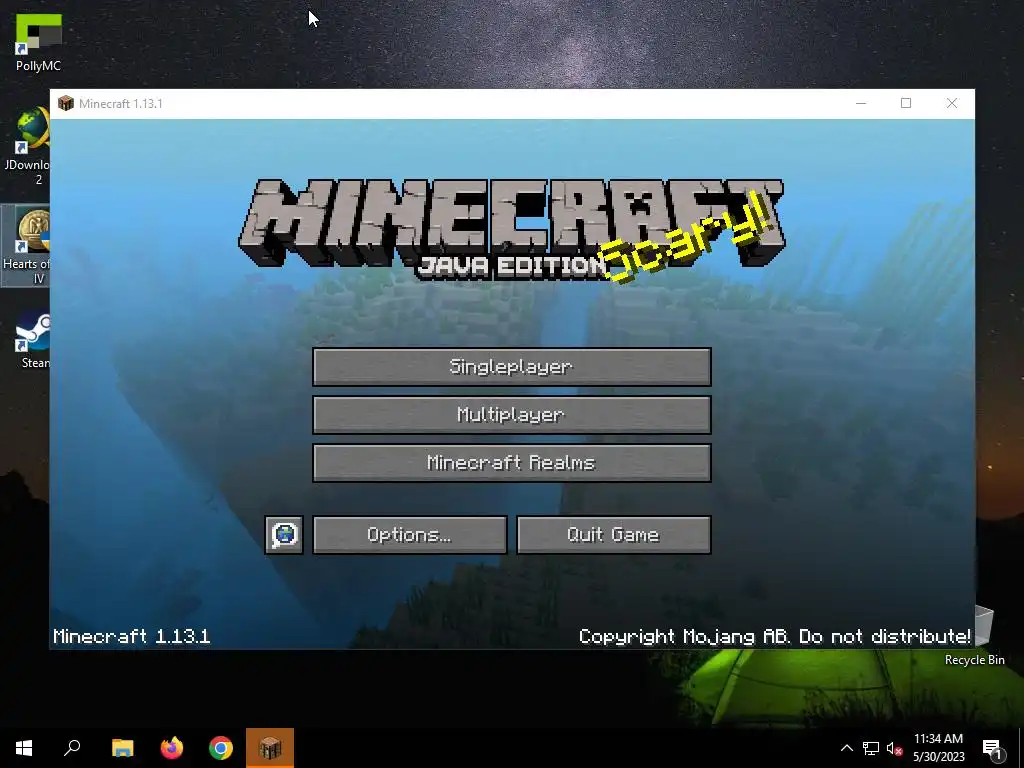Close the Minecraft 1.13.1 window
Viewport: 1024px width, 768px height.
click(952, 103)
